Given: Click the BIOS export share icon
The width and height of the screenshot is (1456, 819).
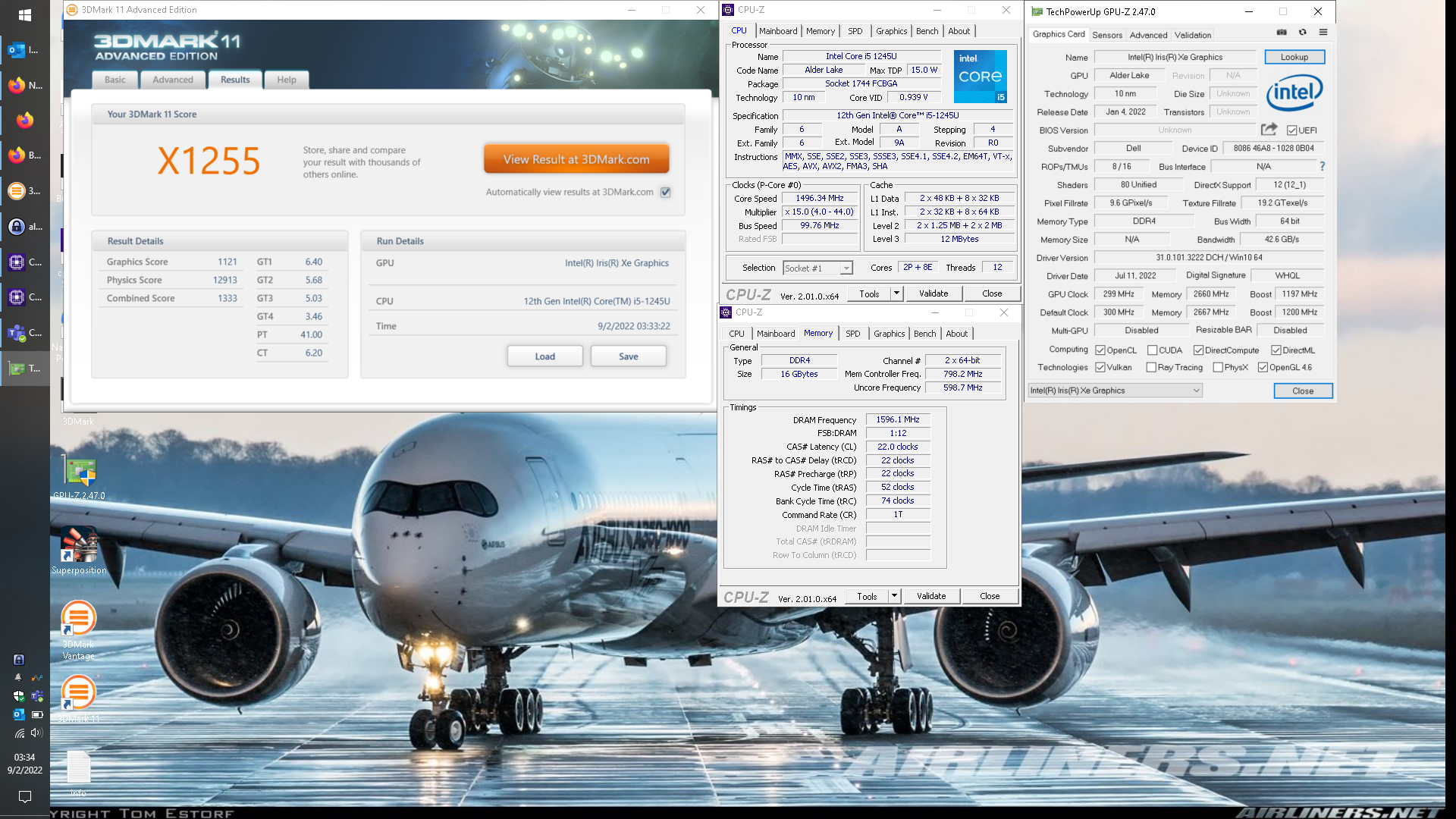Looking at the screenshot, I should click(1269, 130).
